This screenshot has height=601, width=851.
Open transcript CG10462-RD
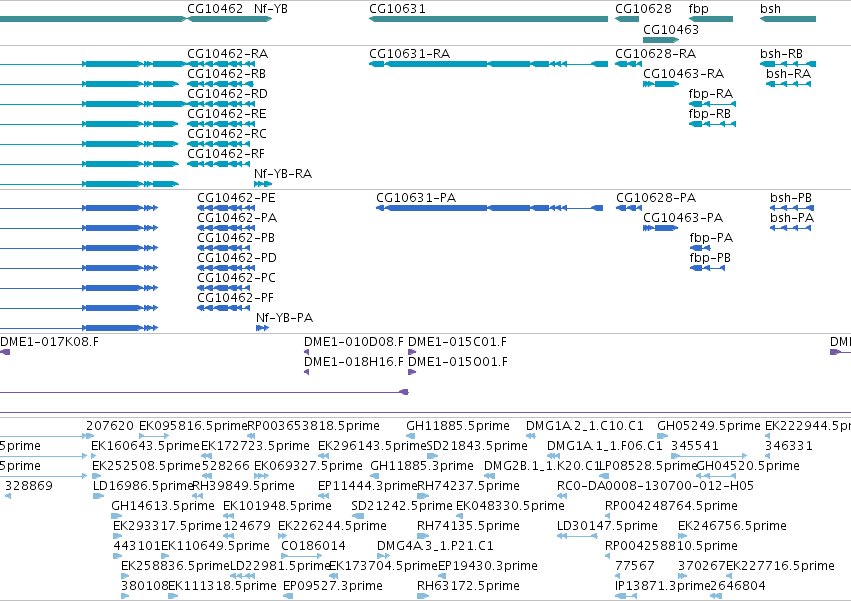click(x=227, y=94)
